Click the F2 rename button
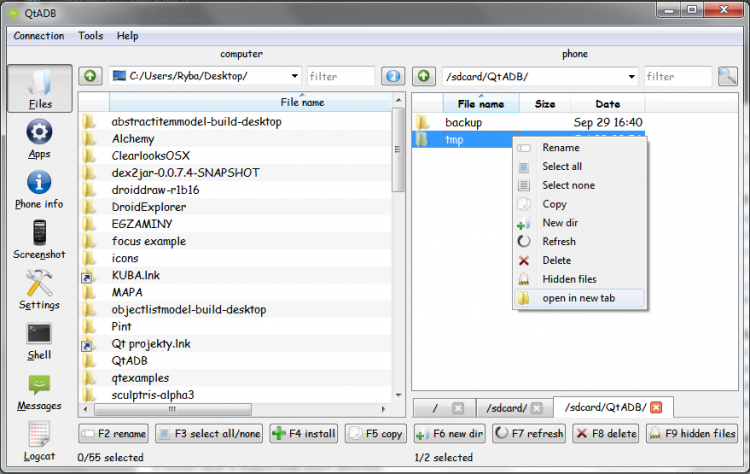 (113, 433)
